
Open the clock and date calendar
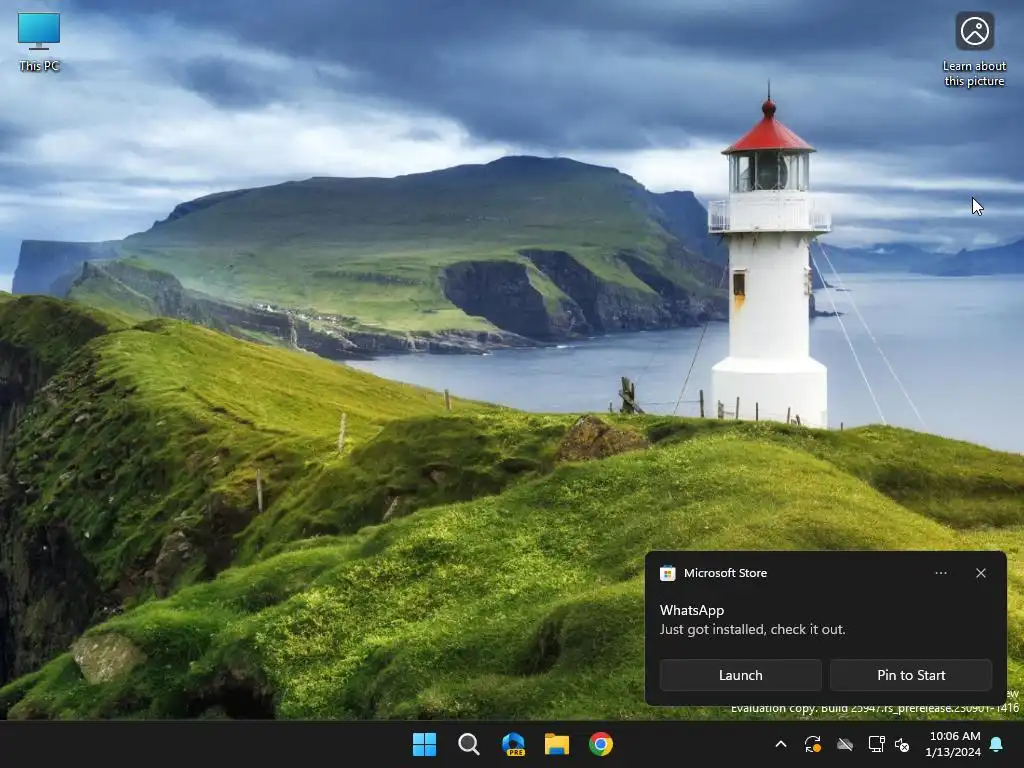(x=953, y=744)
